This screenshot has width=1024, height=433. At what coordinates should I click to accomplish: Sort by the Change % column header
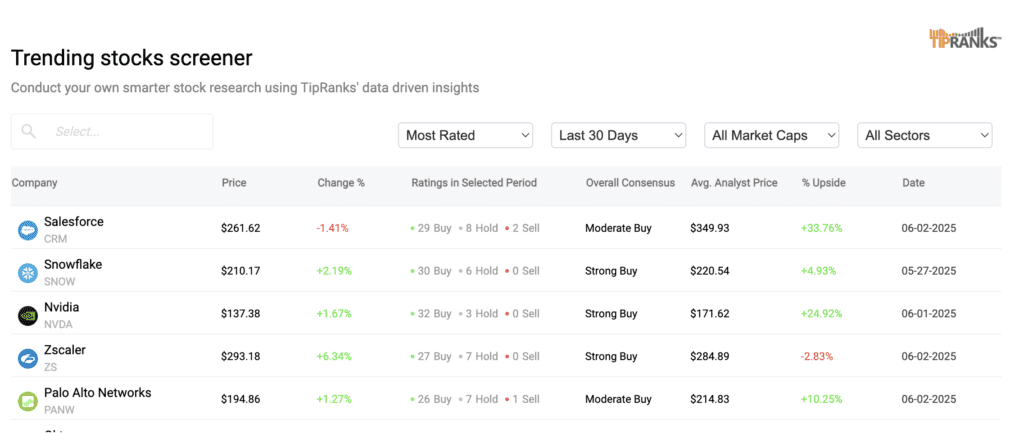(341, 183)
